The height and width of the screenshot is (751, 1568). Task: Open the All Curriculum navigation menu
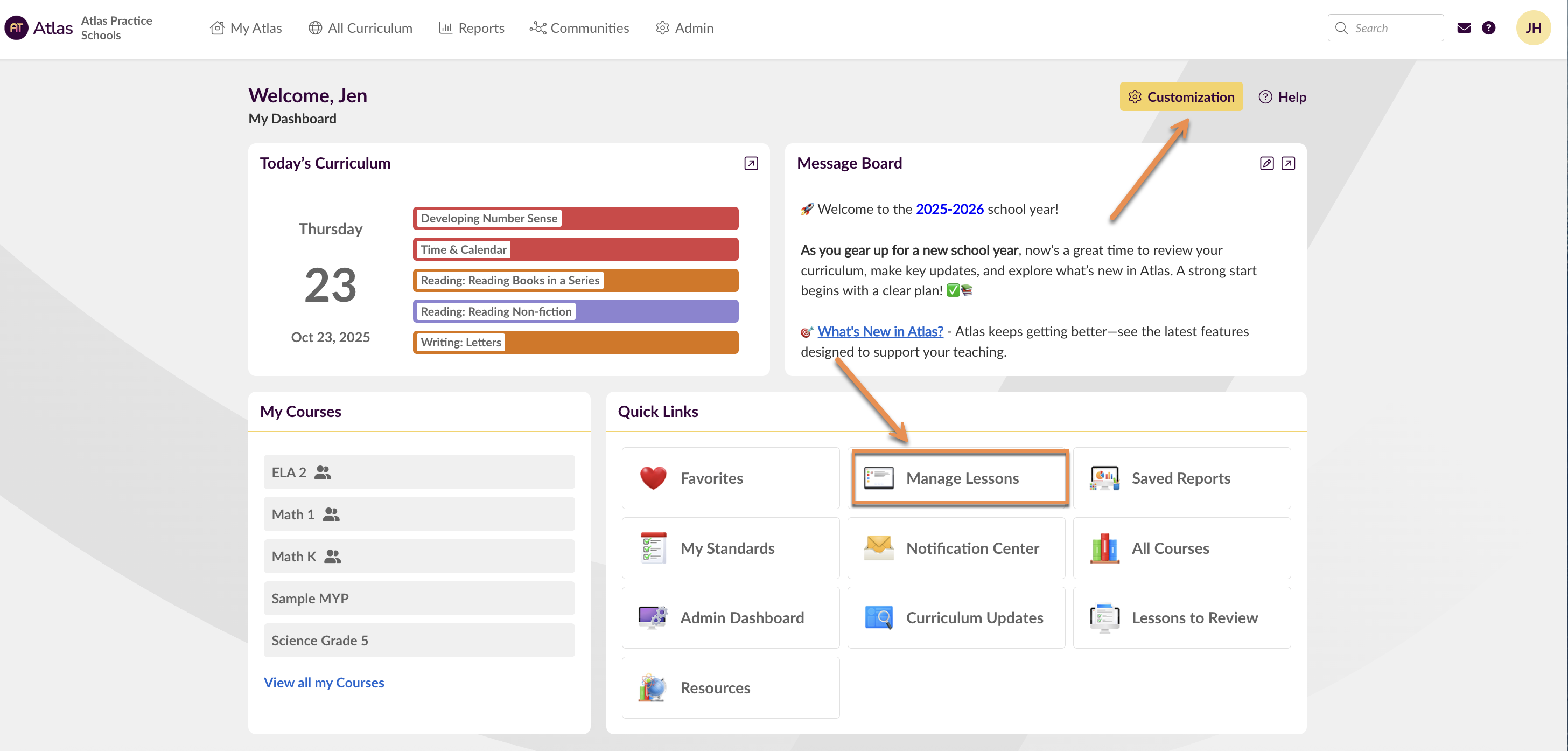coord(360,28)
